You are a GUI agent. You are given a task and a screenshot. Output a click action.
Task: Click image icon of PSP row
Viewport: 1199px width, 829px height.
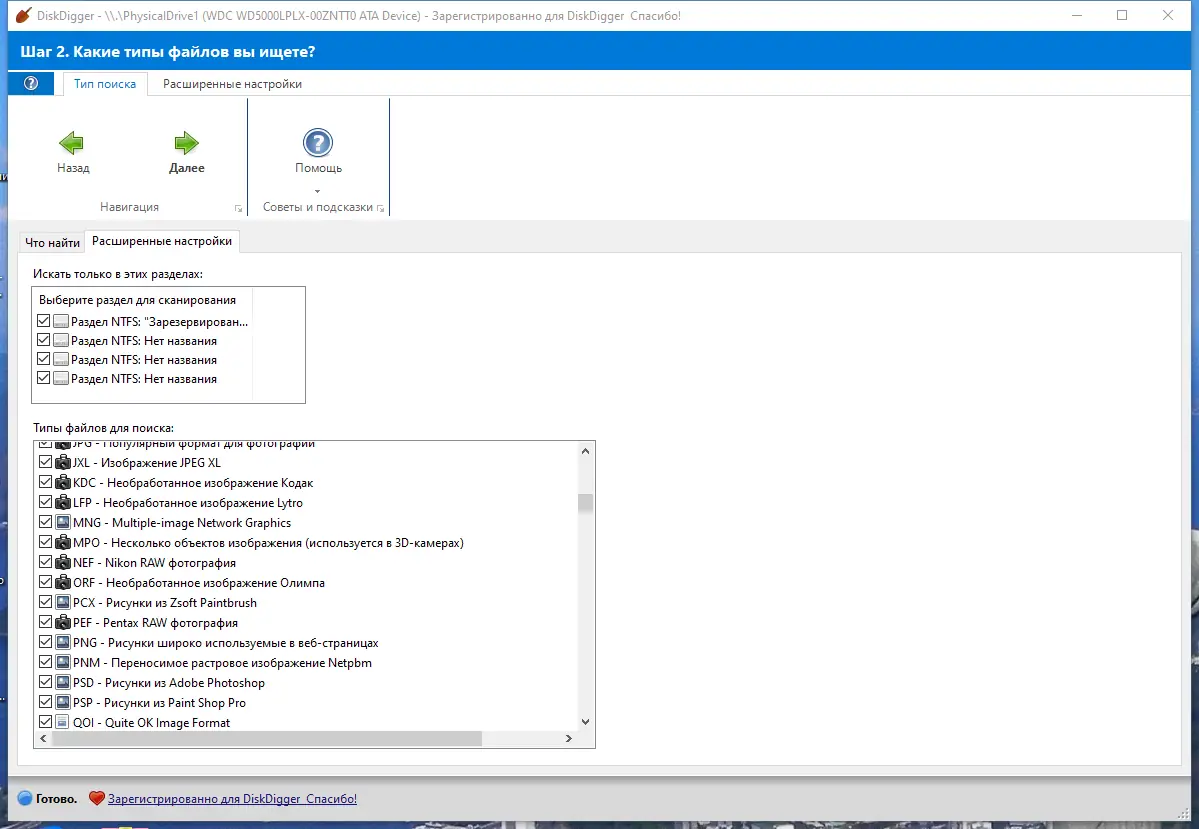pos(63,702)
